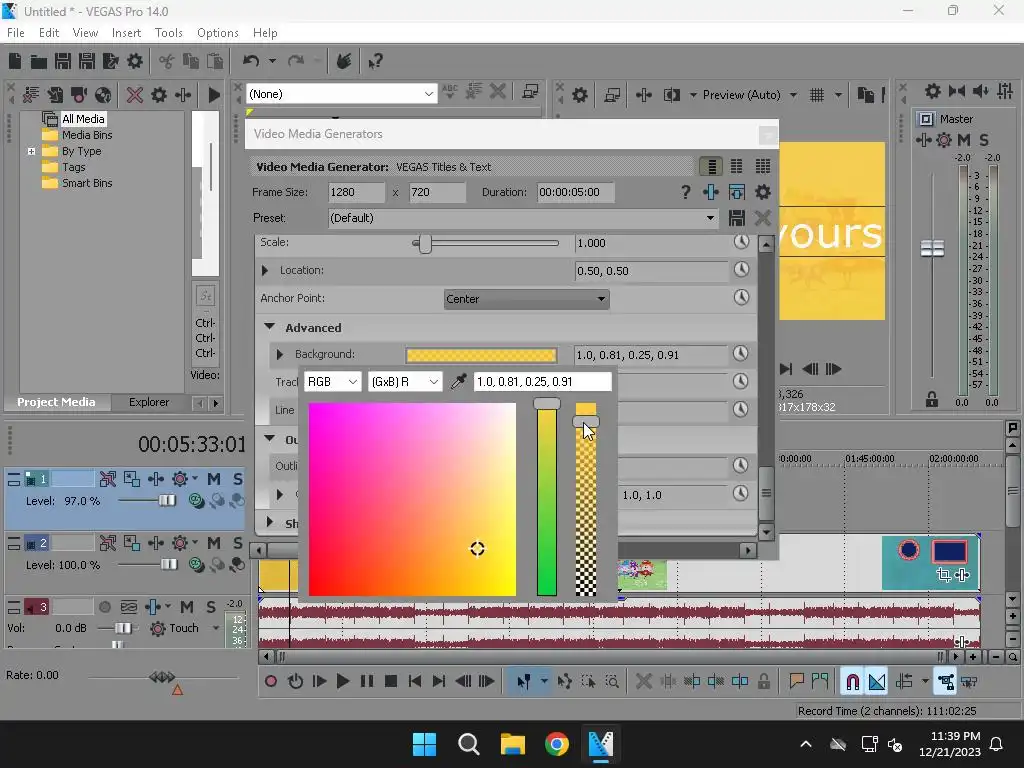The height and width of the screenshot is (768, 1024).
Task: Toggle Background animation clock button
Action: (740, 353)
